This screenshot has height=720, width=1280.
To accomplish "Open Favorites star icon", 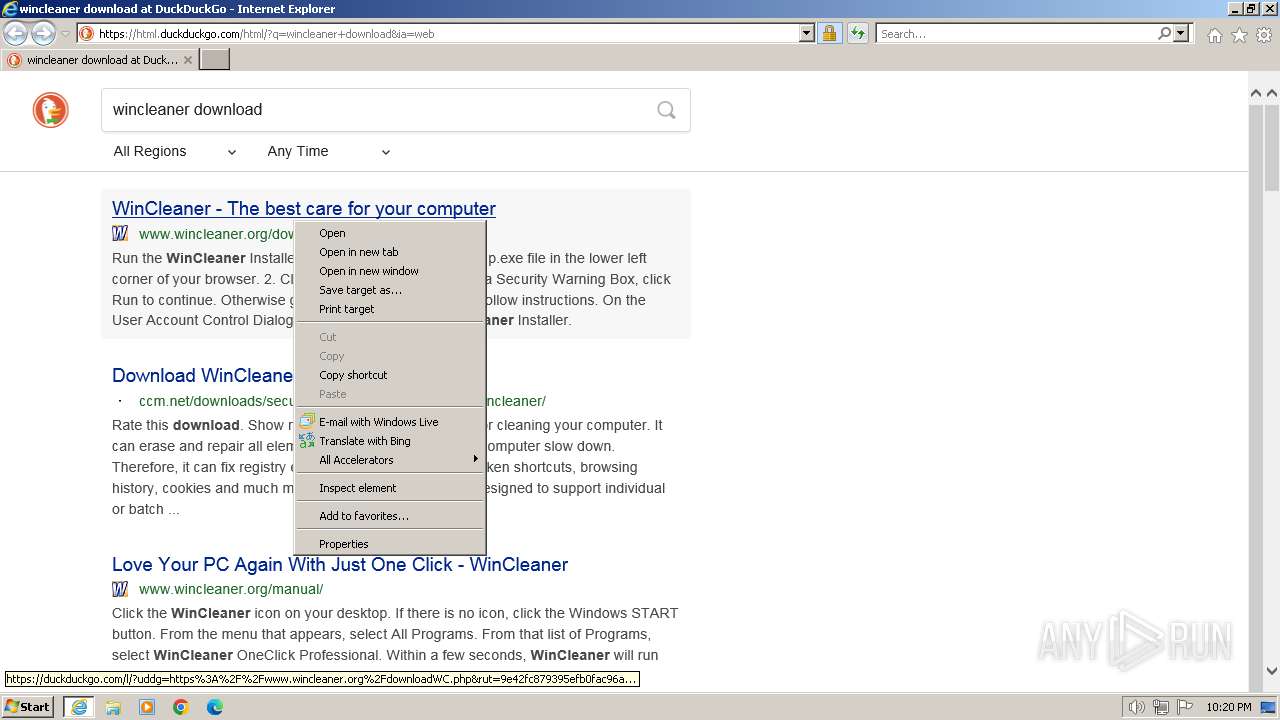I will [1239, 35].
